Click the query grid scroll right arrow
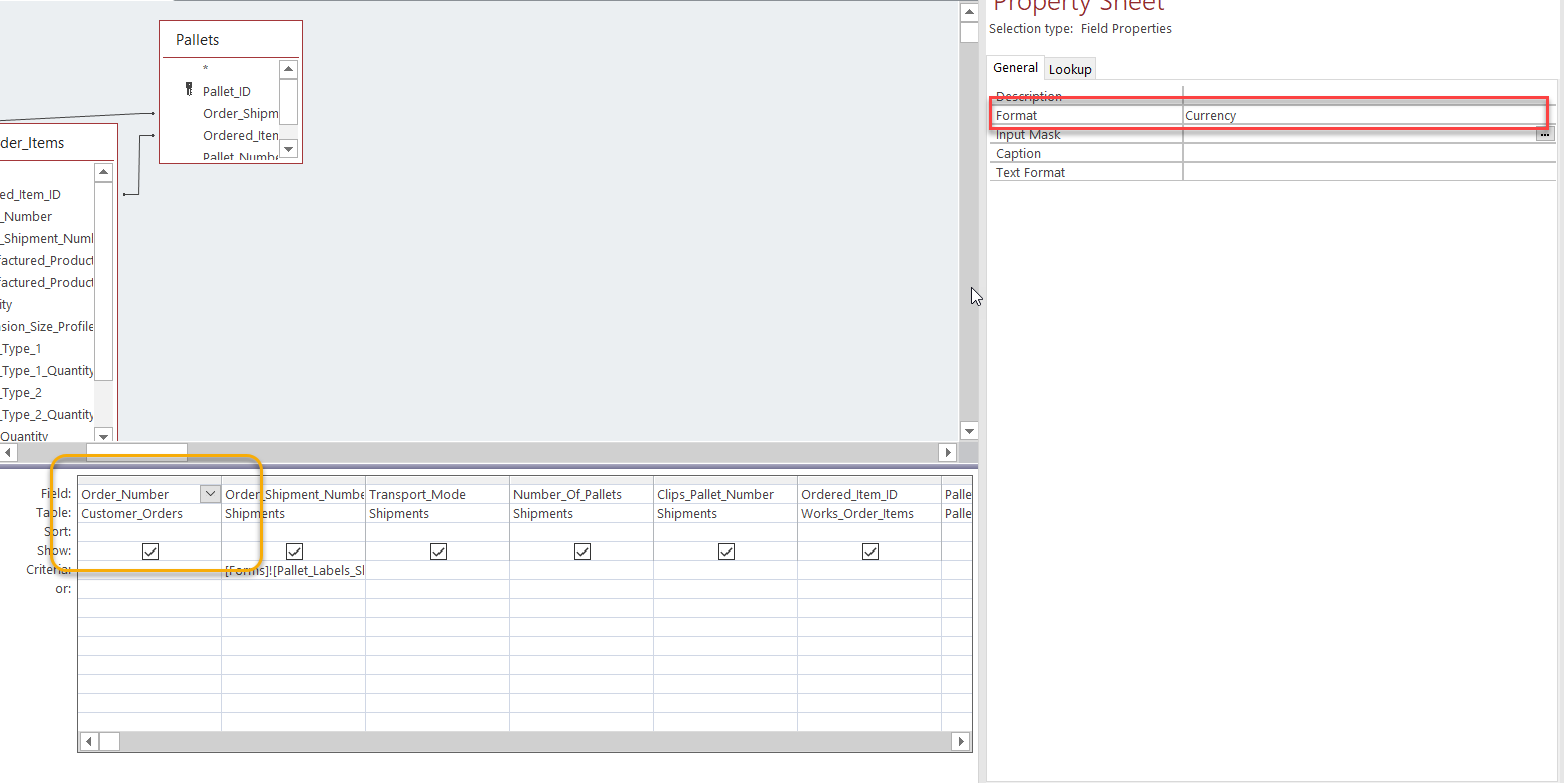This screenshot has height=783, width=1564. tap(962, 741)
